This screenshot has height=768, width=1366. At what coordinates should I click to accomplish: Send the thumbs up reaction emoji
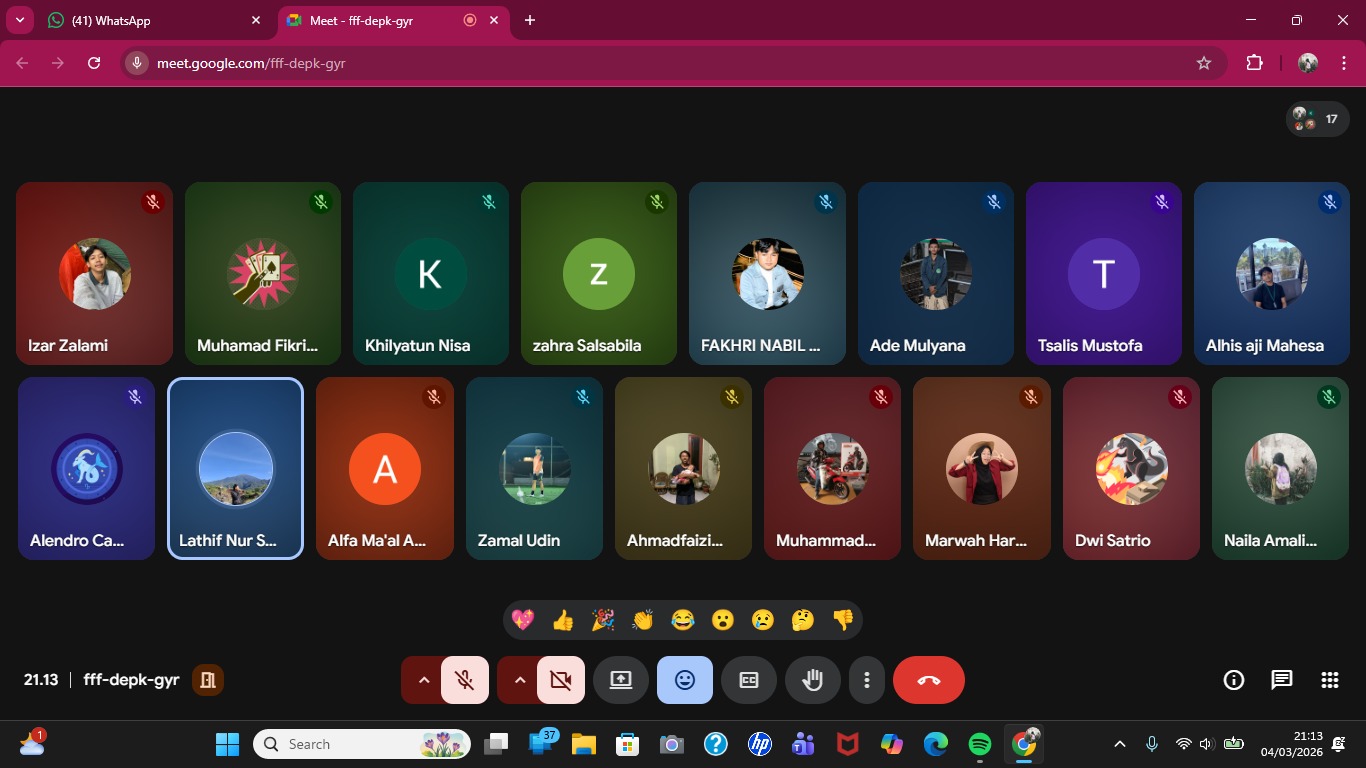[563, 620]
